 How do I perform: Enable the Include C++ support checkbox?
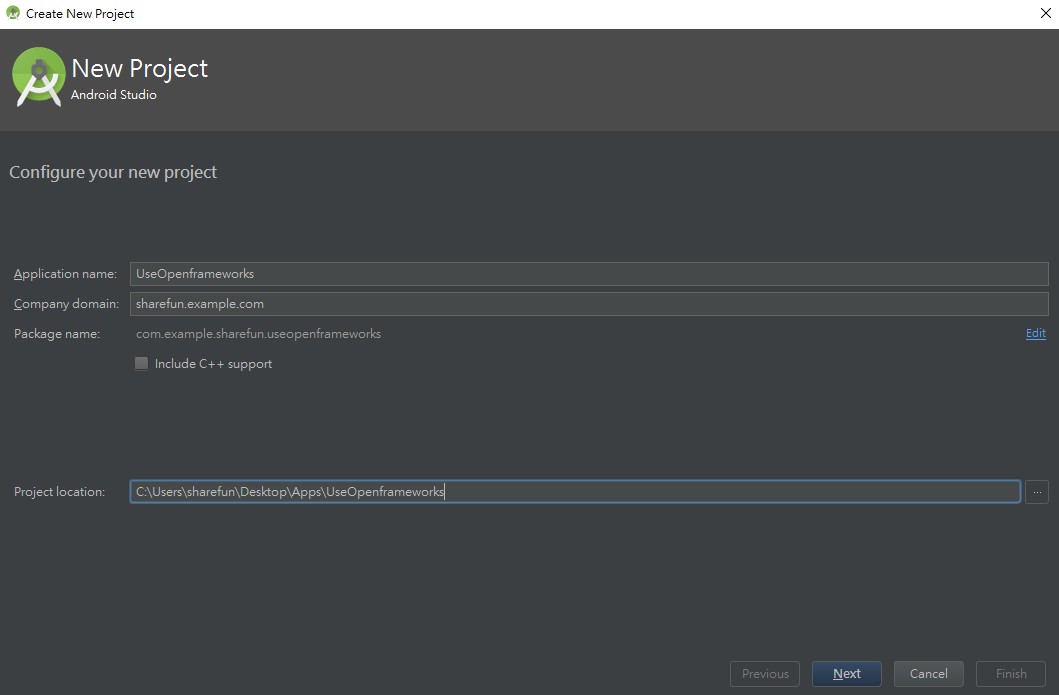click(x=142, y=364)
